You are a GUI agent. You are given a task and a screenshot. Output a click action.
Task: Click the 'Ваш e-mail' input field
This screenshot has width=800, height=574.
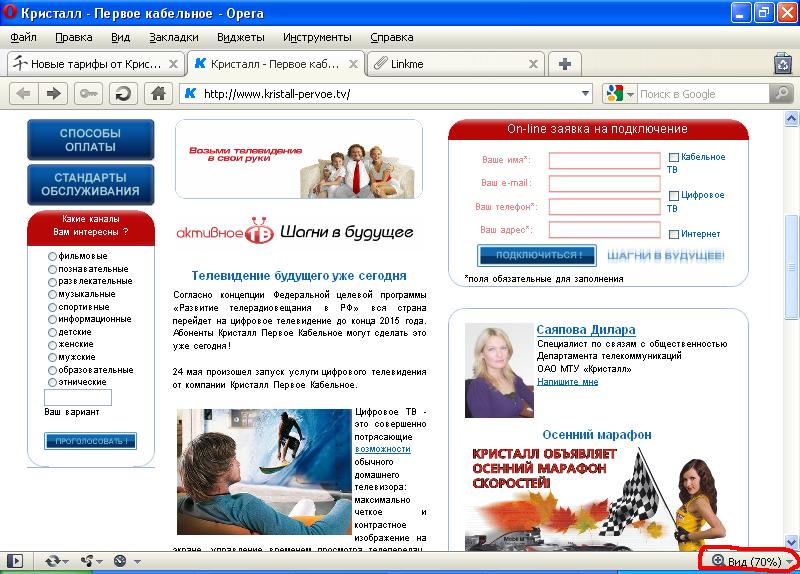tap(604, 183)
